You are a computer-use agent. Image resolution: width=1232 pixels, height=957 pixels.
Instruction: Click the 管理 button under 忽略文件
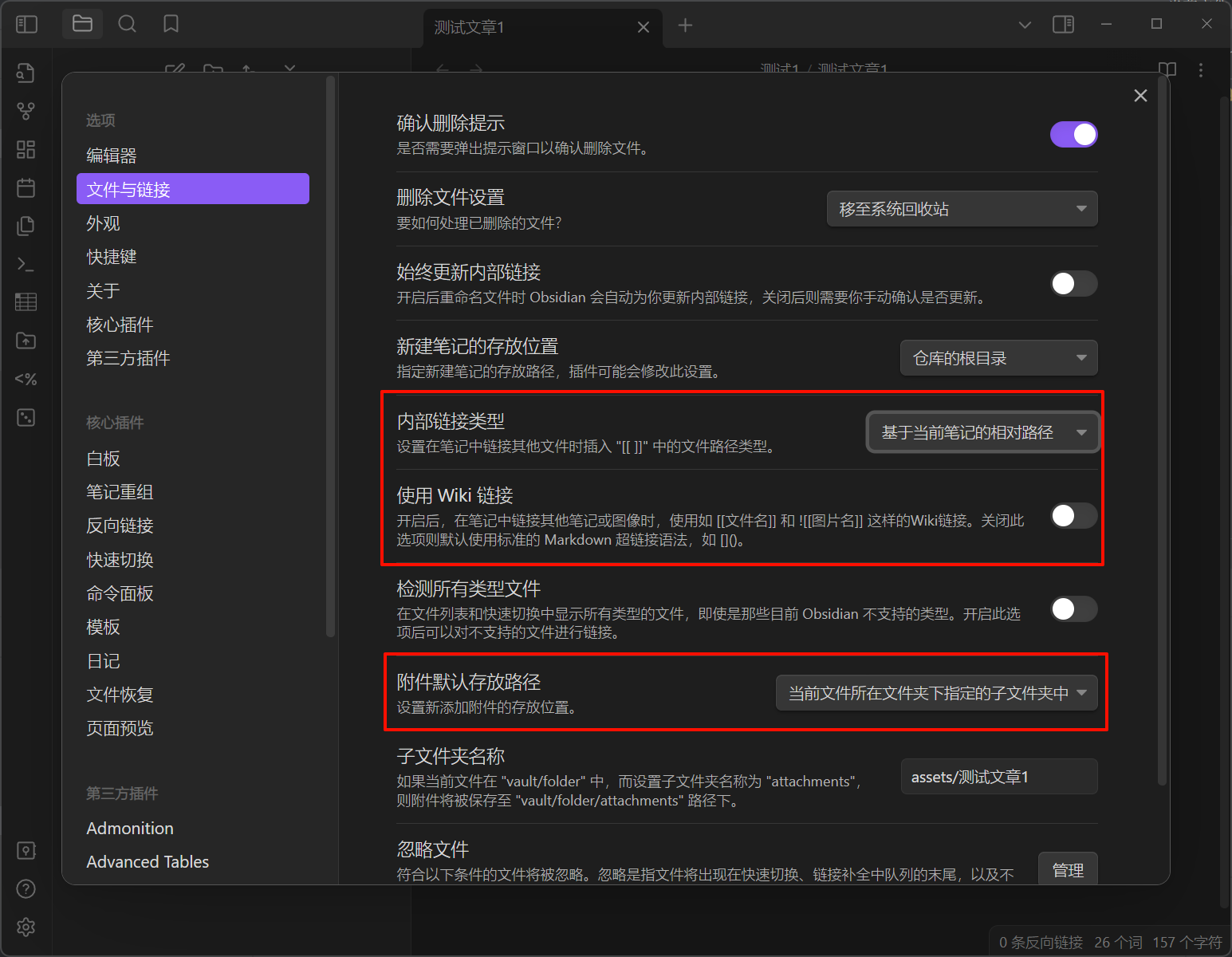[1067, 870]
